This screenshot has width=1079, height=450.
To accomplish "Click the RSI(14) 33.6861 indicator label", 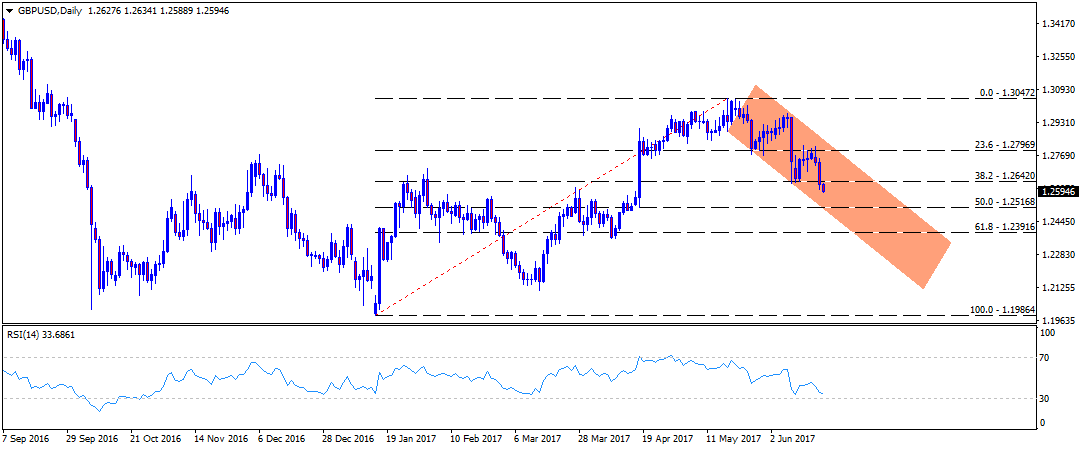I will (40, 334).
